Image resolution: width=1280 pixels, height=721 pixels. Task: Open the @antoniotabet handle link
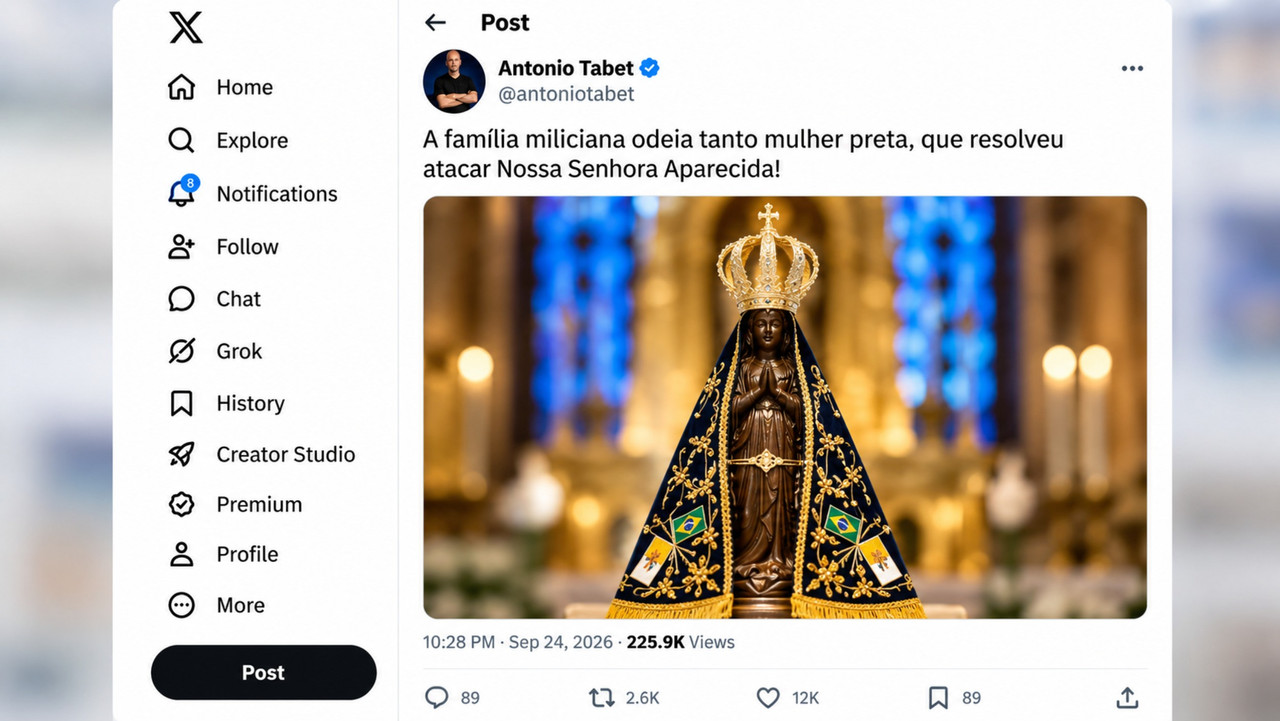pyautogui.click(x=566, y=94)
